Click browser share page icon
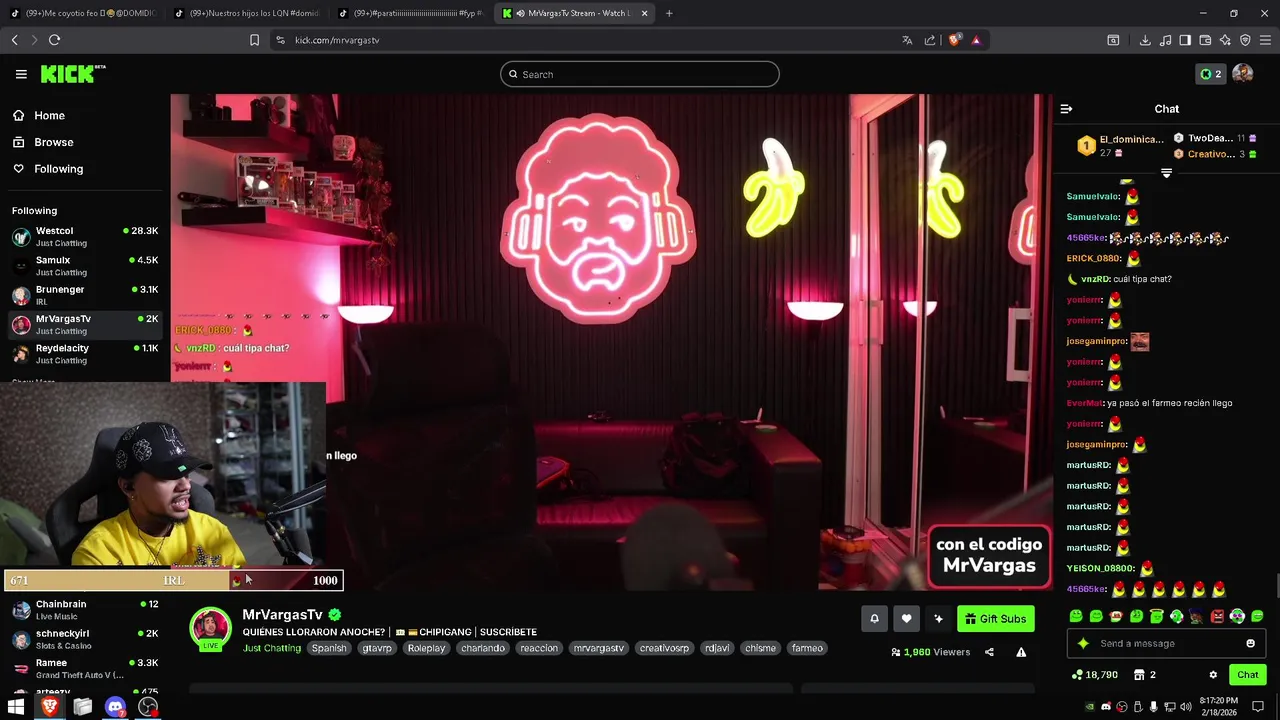The height and width of the screenshot is (720, 1280). pyautogui.click(x=930, y=40)
